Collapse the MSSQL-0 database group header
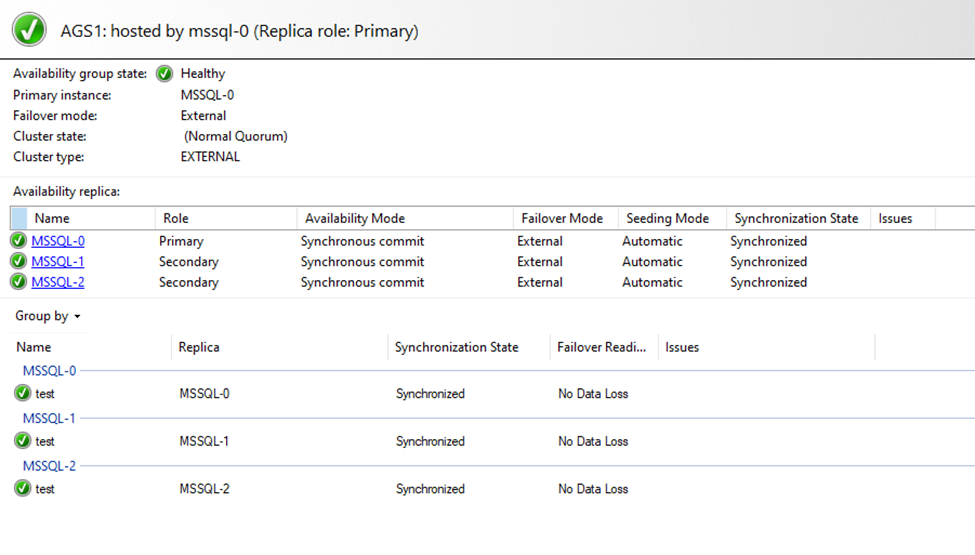This screenshot has width=975, height=555. point(49,371)
